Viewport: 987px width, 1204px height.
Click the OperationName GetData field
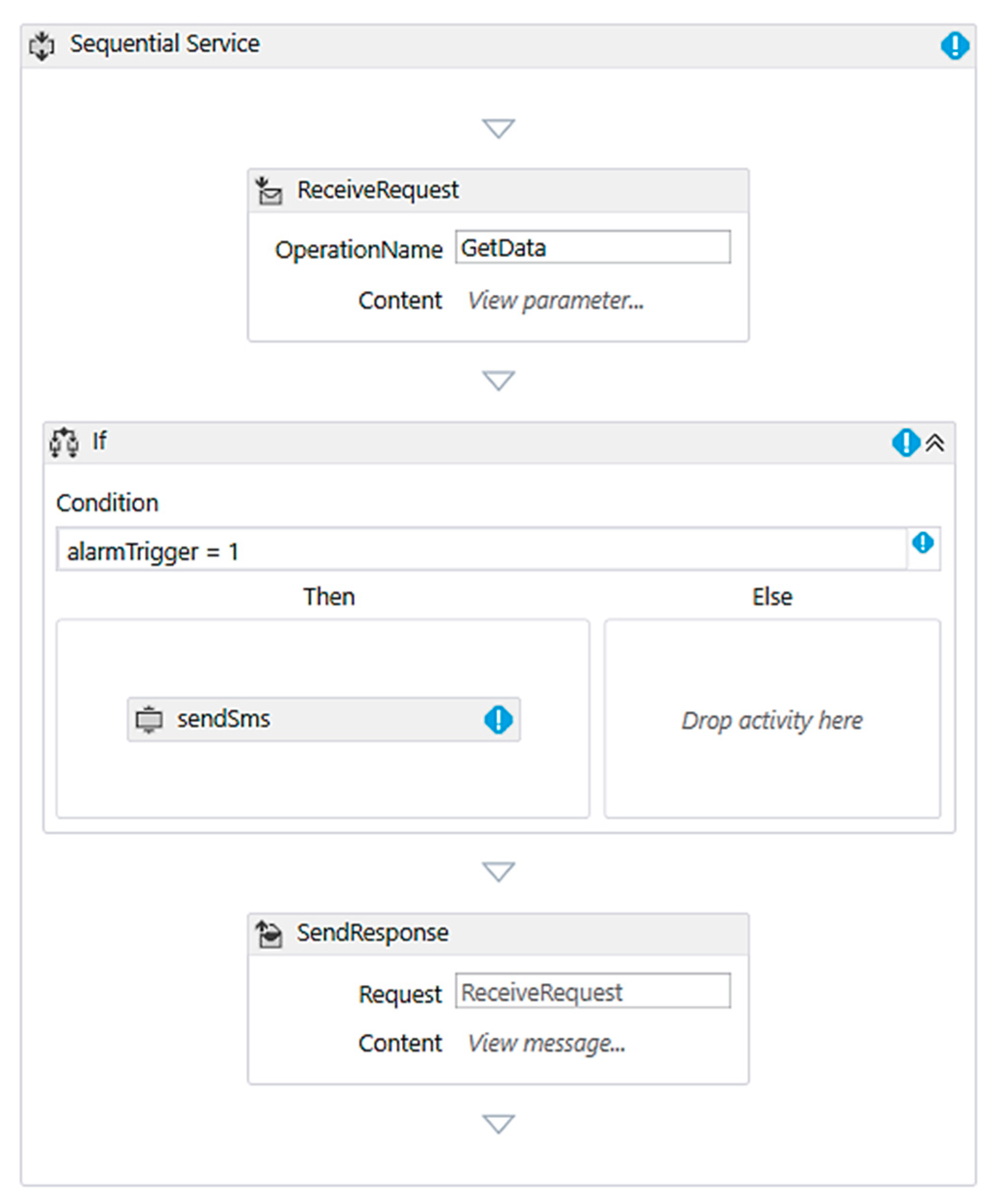coord(592,247)
